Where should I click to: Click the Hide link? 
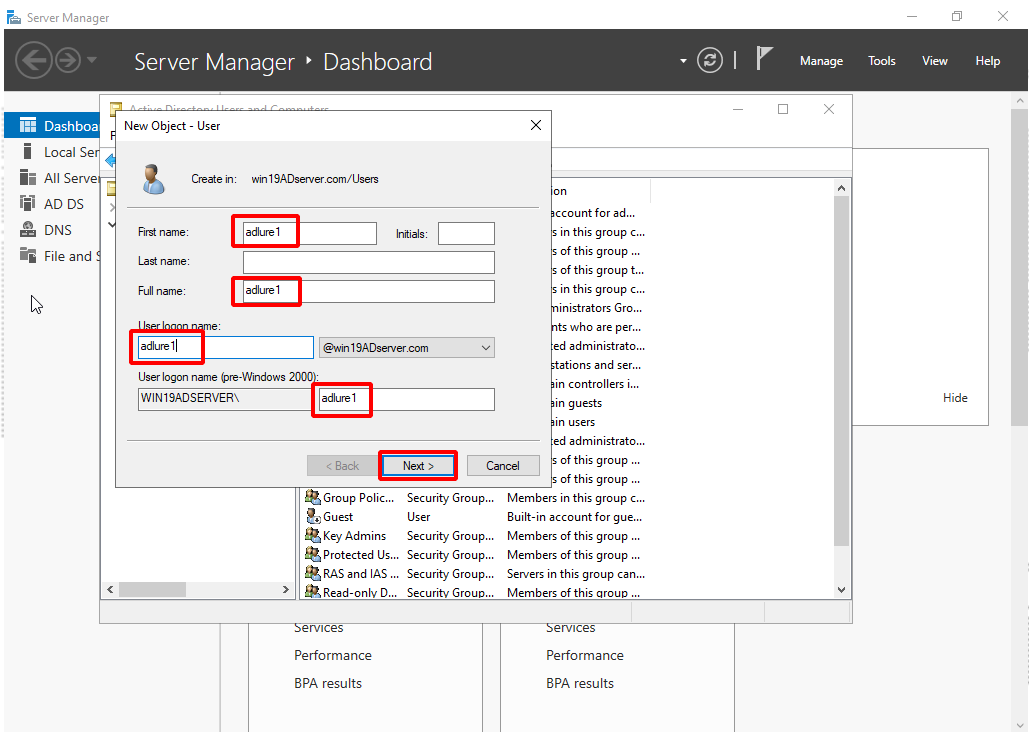coord(955,398)
